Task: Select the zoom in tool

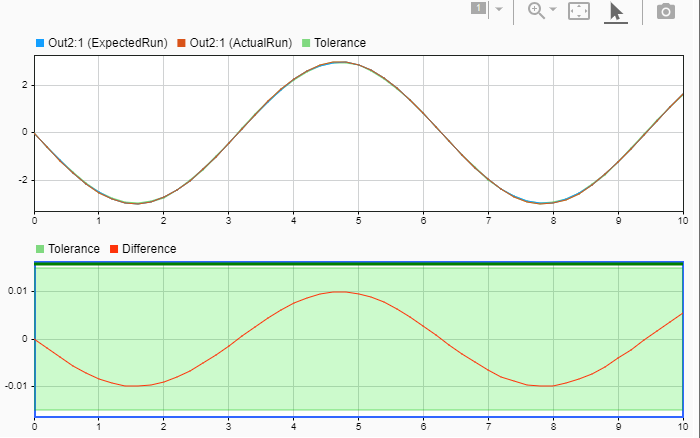Action: tap(536, 10)
